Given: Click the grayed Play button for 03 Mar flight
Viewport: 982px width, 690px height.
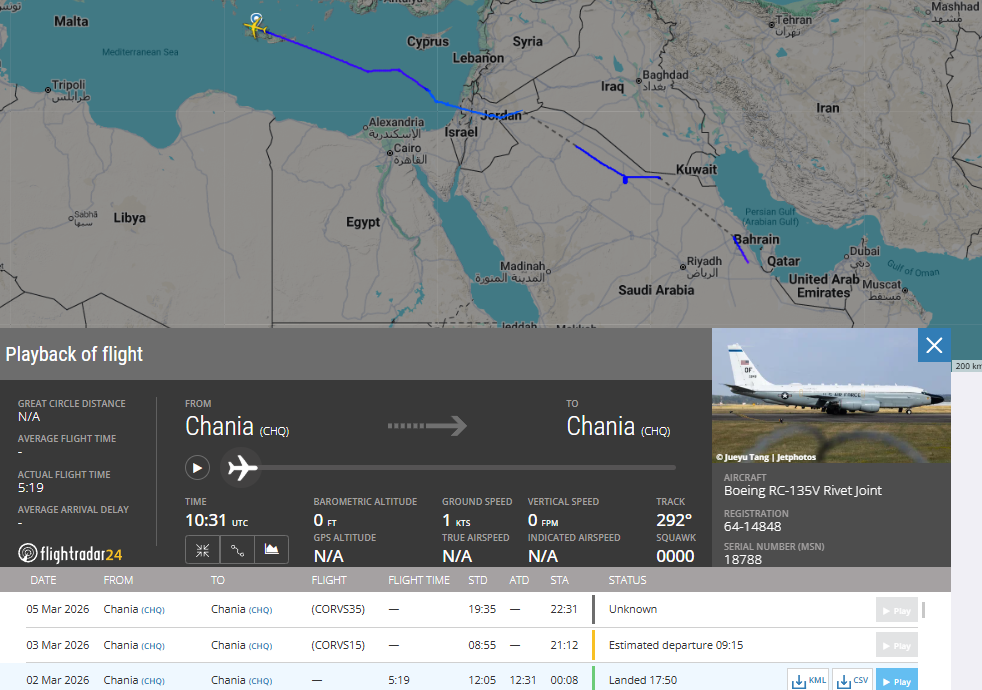Looking at the screenshot, I should 896,646.
